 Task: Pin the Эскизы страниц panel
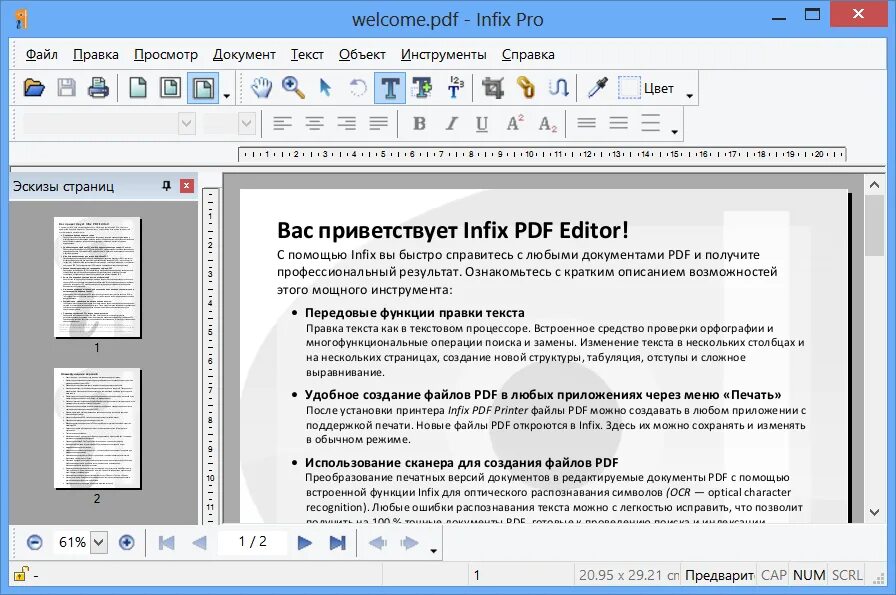click(x=166, y=186)
